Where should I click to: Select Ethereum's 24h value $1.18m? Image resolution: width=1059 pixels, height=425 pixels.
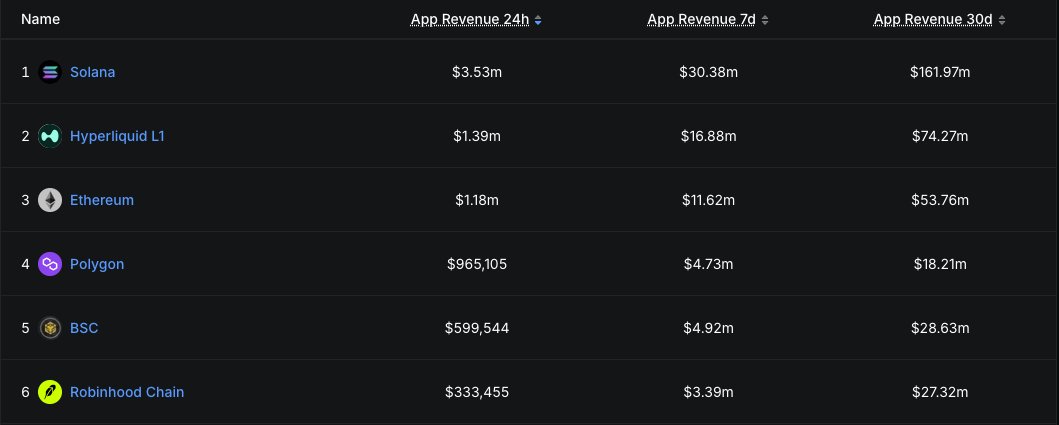477,200
